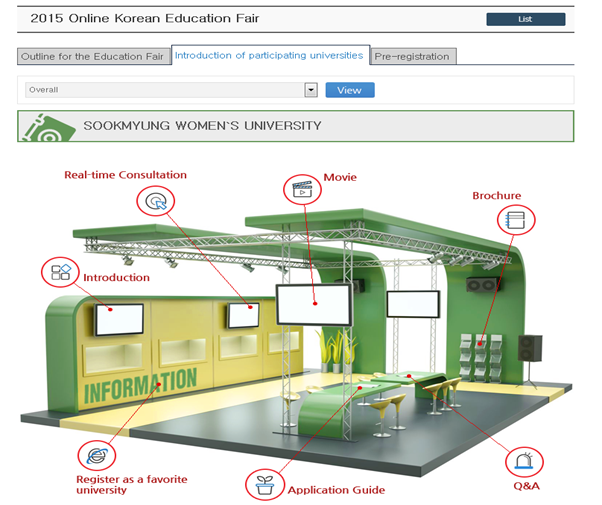Select Introduction of participating universities tab
Image resolution: width=602 pixels, height=505 pixels.
(x=270, y=55)
